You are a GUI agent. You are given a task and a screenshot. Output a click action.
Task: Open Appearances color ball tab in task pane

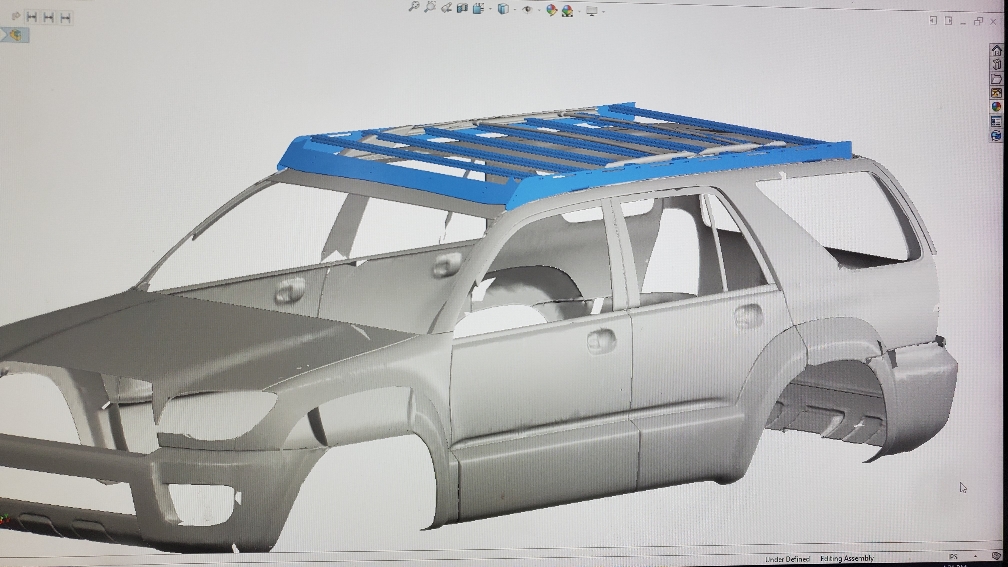996,107
